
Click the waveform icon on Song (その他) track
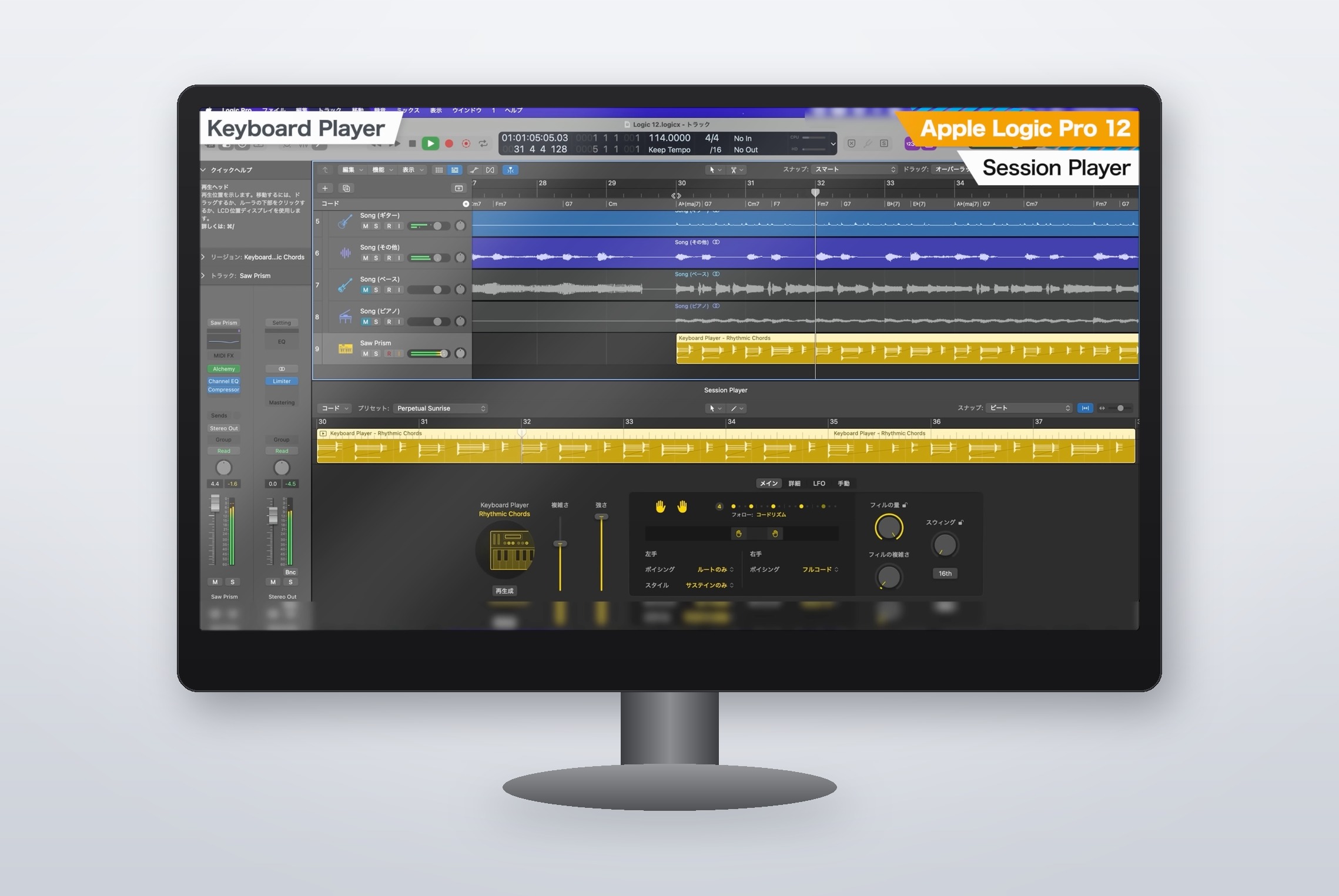click(345, 253)
